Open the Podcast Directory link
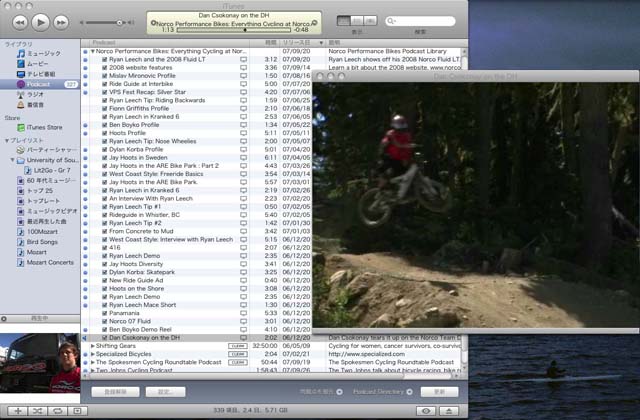 pyautogui.click(x=382, y=392)
